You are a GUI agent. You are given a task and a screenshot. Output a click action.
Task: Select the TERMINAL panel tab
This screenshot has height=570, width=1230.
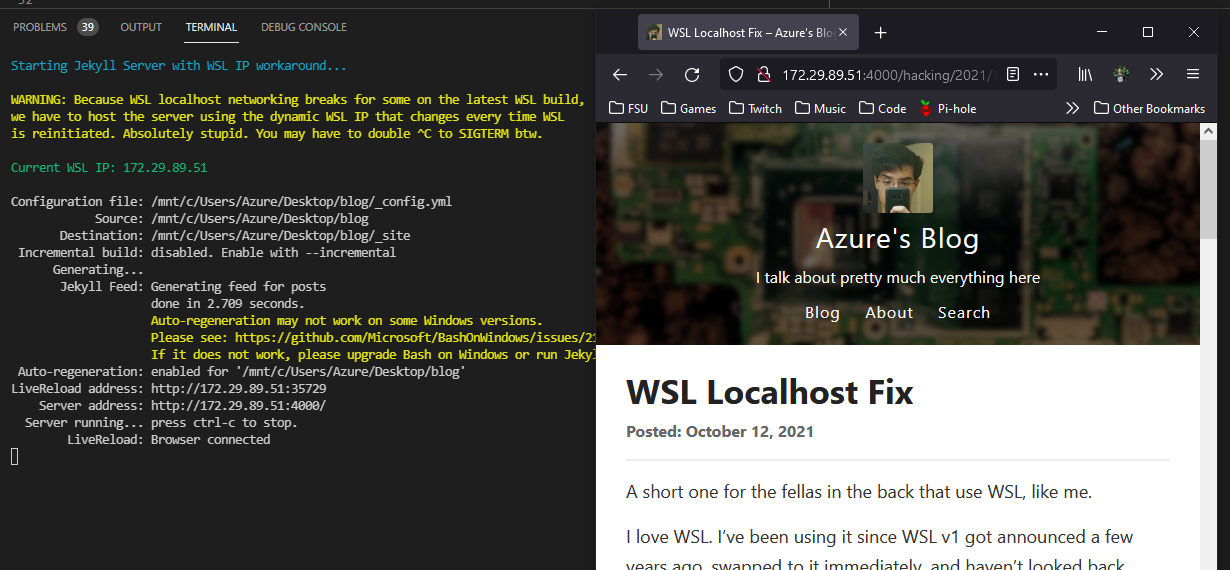(212, 27)
